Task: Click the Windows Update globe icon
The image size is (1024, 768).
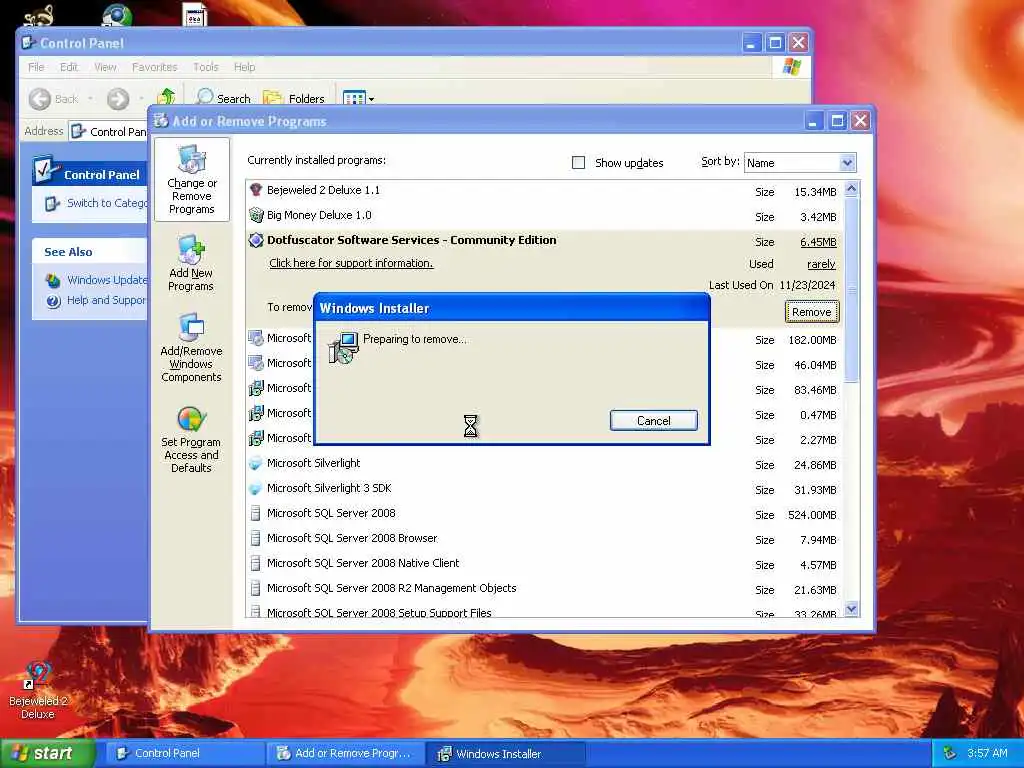Action: point(53,280)
